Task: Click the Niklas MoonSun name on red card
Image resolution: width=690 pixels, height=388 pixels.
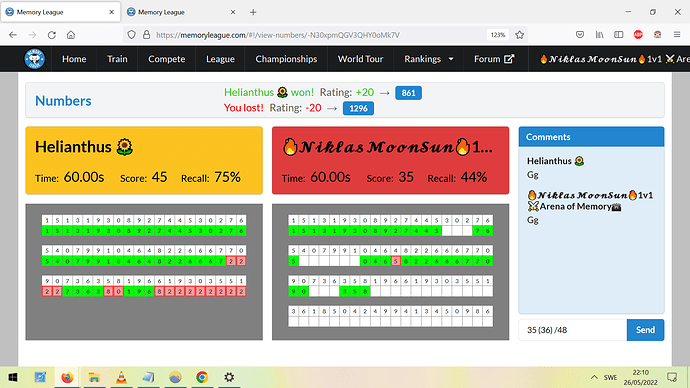Action: pyautogui.click(x=387, y=147)
